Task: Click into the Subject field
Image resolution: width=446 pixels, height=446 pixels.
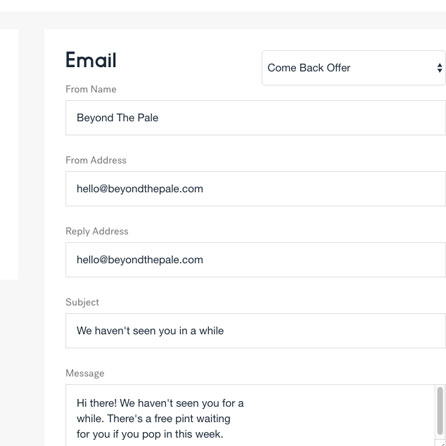Action: pos(255,331)
